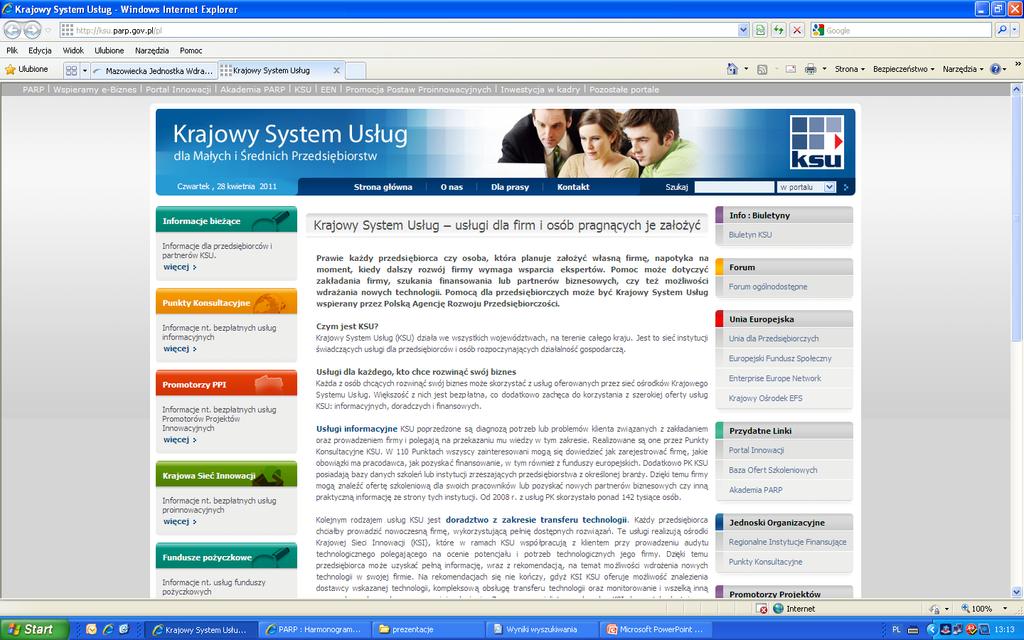1024x640 pixels.
Task: Open the Widok menu
Action: [73, 50]
